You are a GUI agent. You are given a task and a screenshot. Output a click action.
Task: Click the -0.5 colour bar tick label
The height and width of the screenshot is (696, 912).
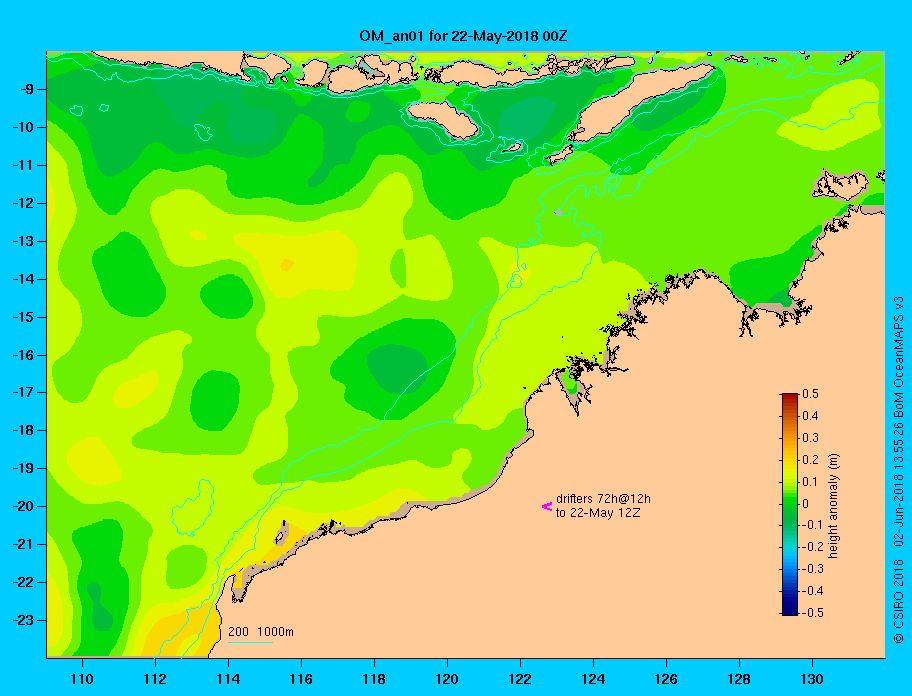(x=813, y=613)
